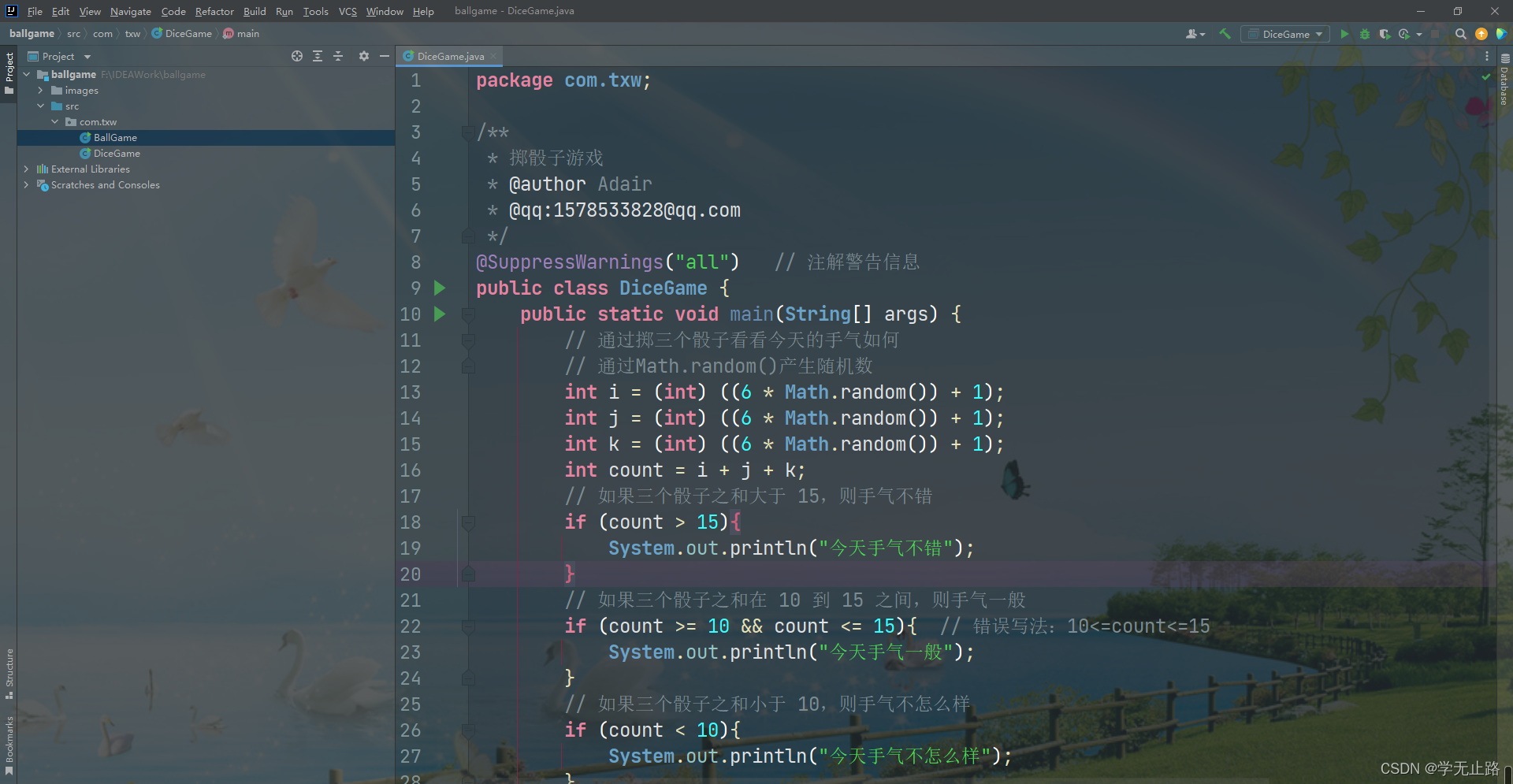Open Search Everywhere magnifier icon
The width and height of the screenshot is (1513, 784).
pos(1460,34)
